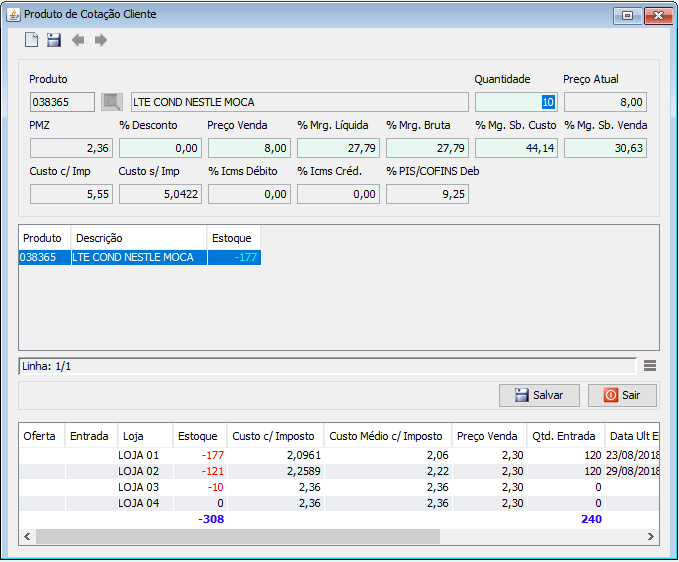Click the Entrada column header
The image size is (679, 562).
click(91, 436)
